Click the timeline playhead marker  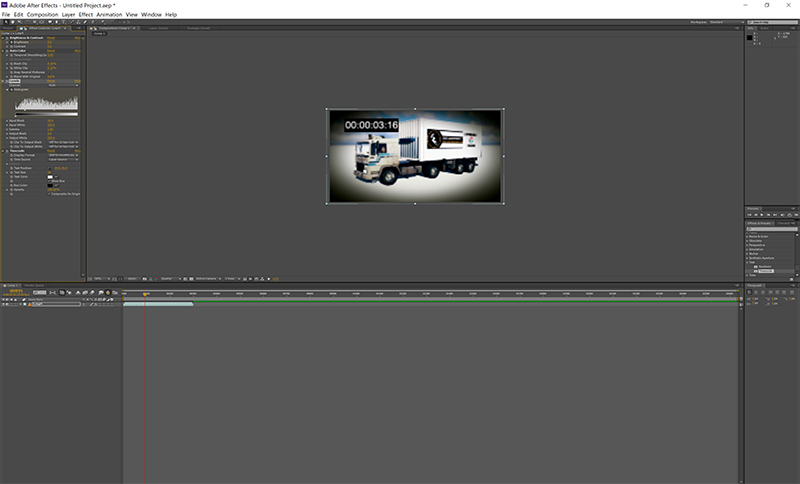(145, 294)
